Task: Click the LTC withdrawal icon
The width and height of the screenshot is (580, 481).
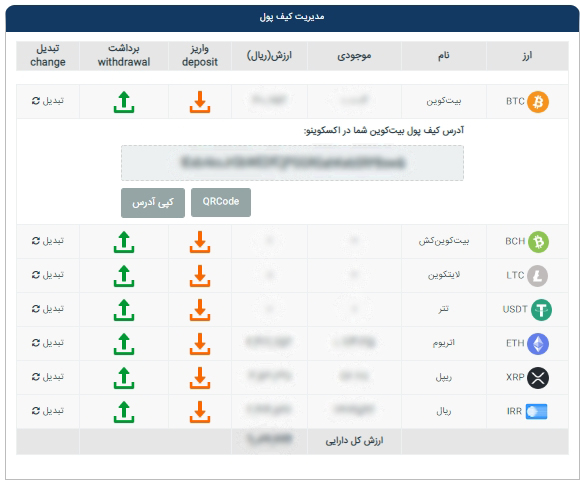Action: click(124, 276)
